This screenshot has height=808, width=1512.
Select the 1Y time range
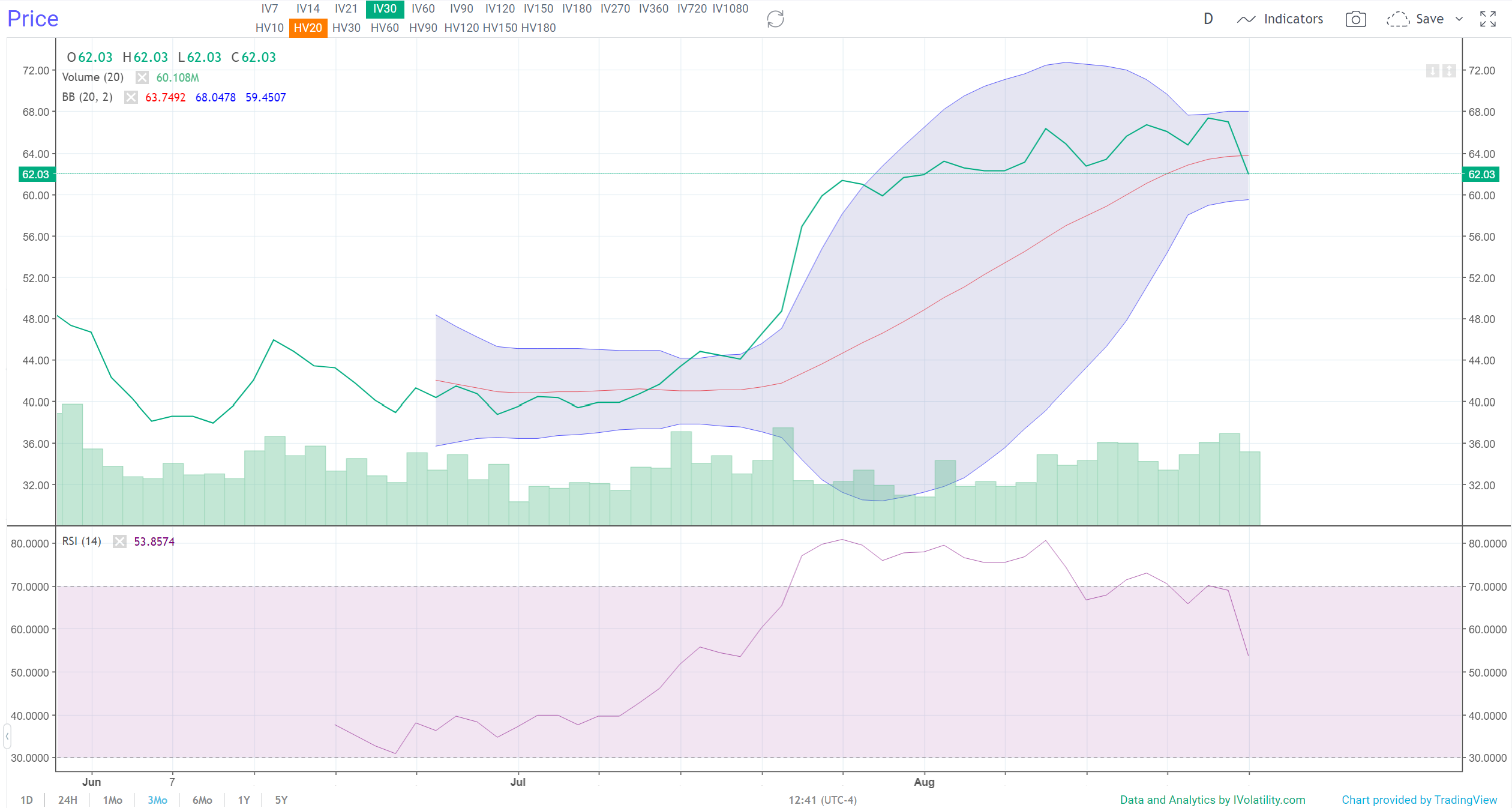tap(244, 800)
